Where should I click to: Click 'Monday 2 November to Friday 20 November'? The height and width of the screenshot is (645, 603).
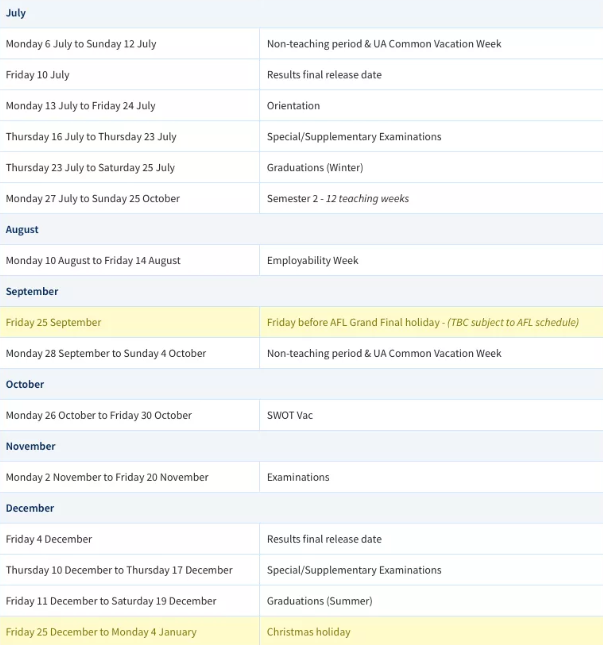click(107, 477)
